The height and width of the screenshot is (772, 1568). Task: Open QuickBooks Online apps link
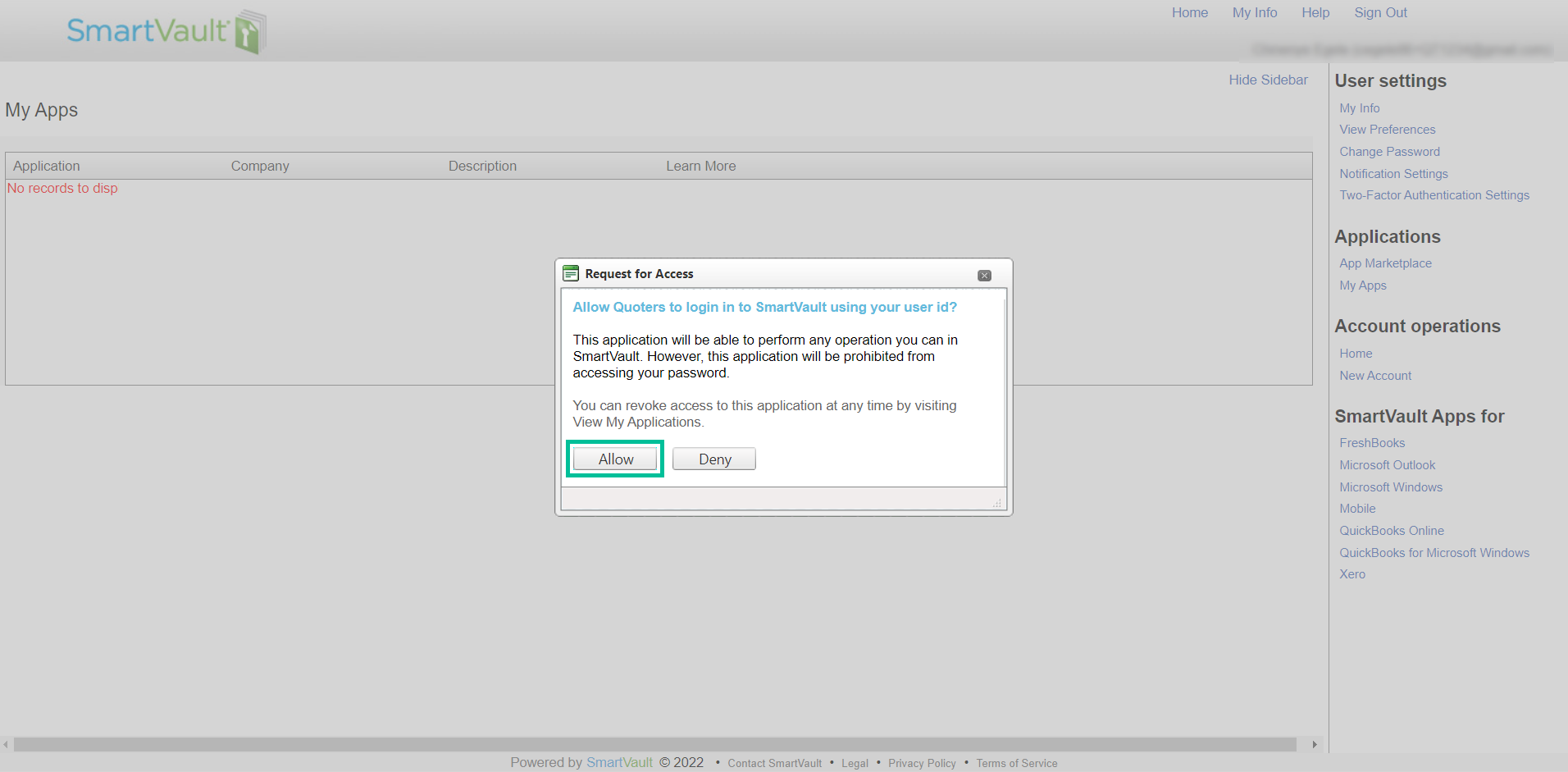coord(1392,531)
